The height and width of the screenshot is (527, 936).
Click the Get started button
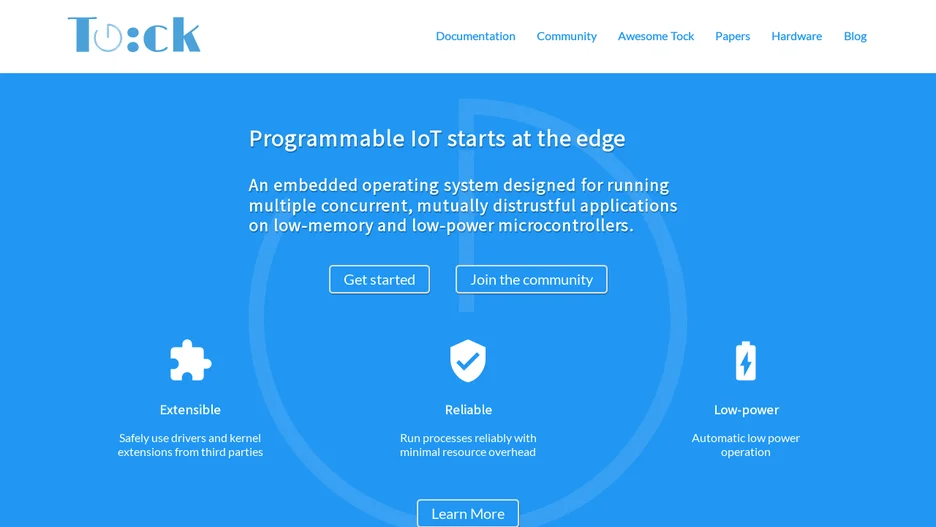click(x=379, y=279)
